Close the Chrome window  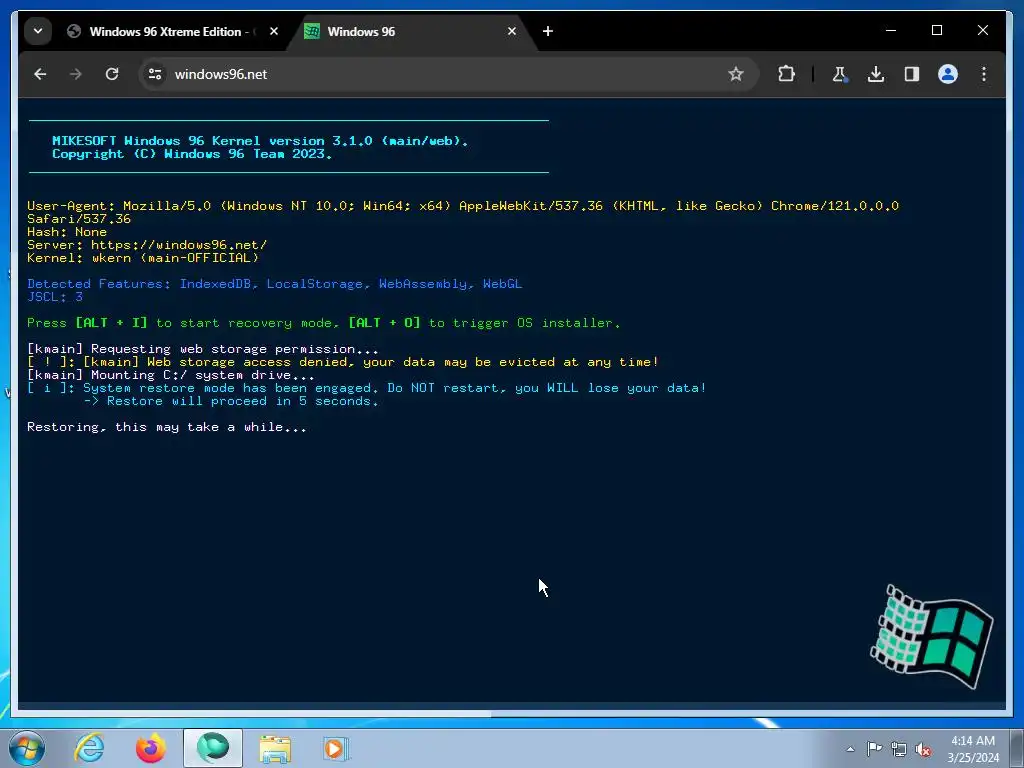pyautogui.click(x=982, y=31)
